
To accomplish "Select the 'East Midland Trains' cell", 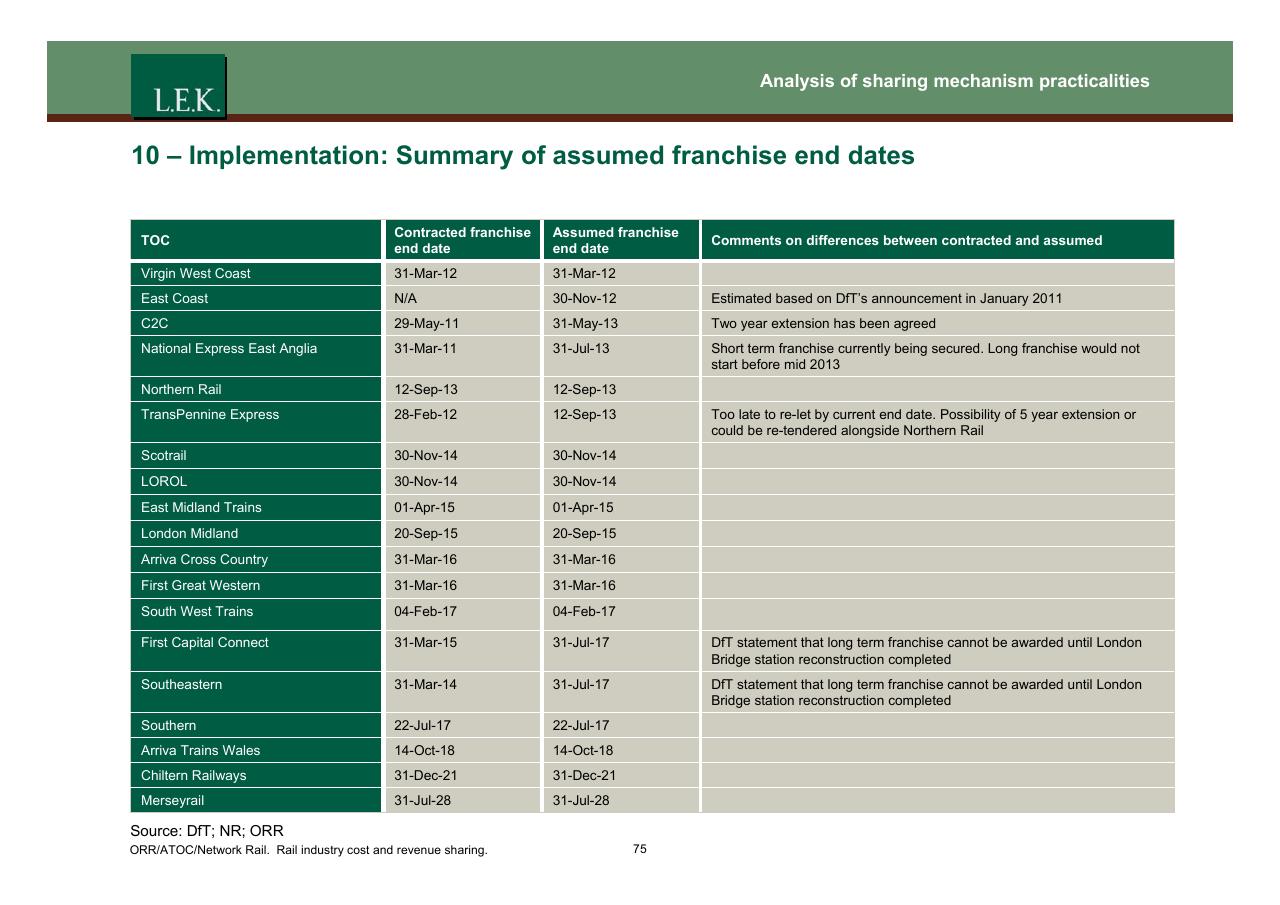I will pos(256,507).
